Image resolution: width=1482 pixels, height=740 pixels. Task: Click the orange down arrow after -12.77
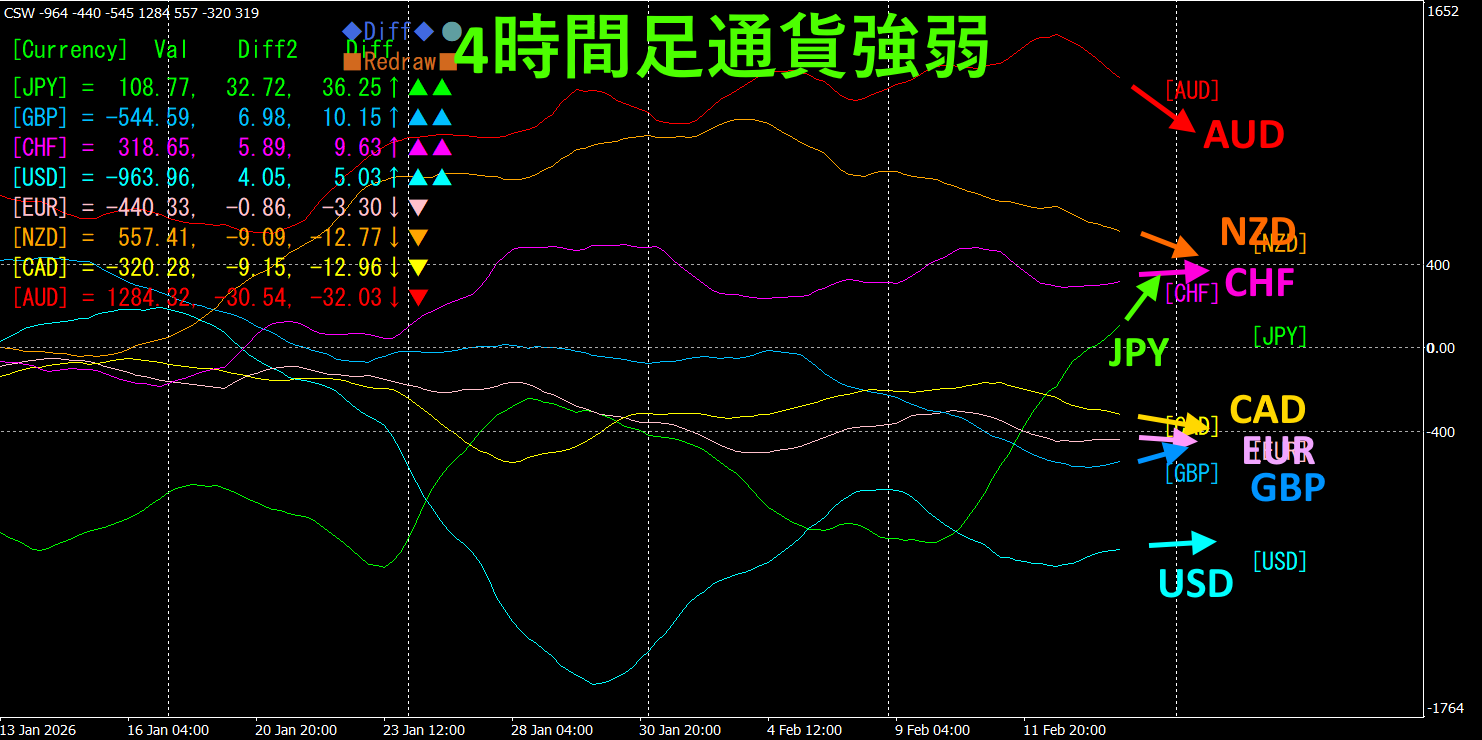click(394, 238)
